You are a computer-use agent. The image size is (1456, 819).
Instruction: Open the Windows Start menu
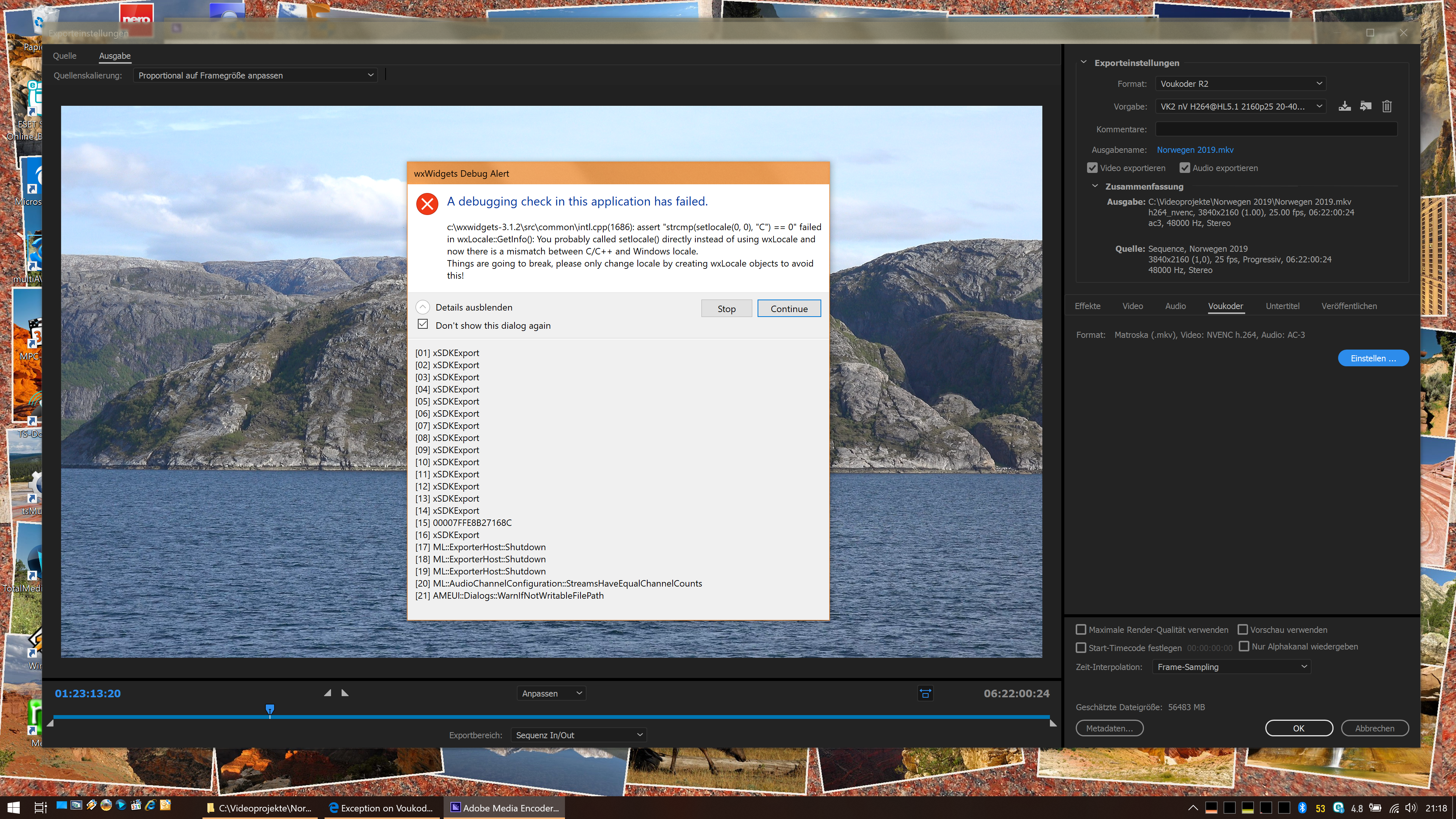[x=14, y=808]
